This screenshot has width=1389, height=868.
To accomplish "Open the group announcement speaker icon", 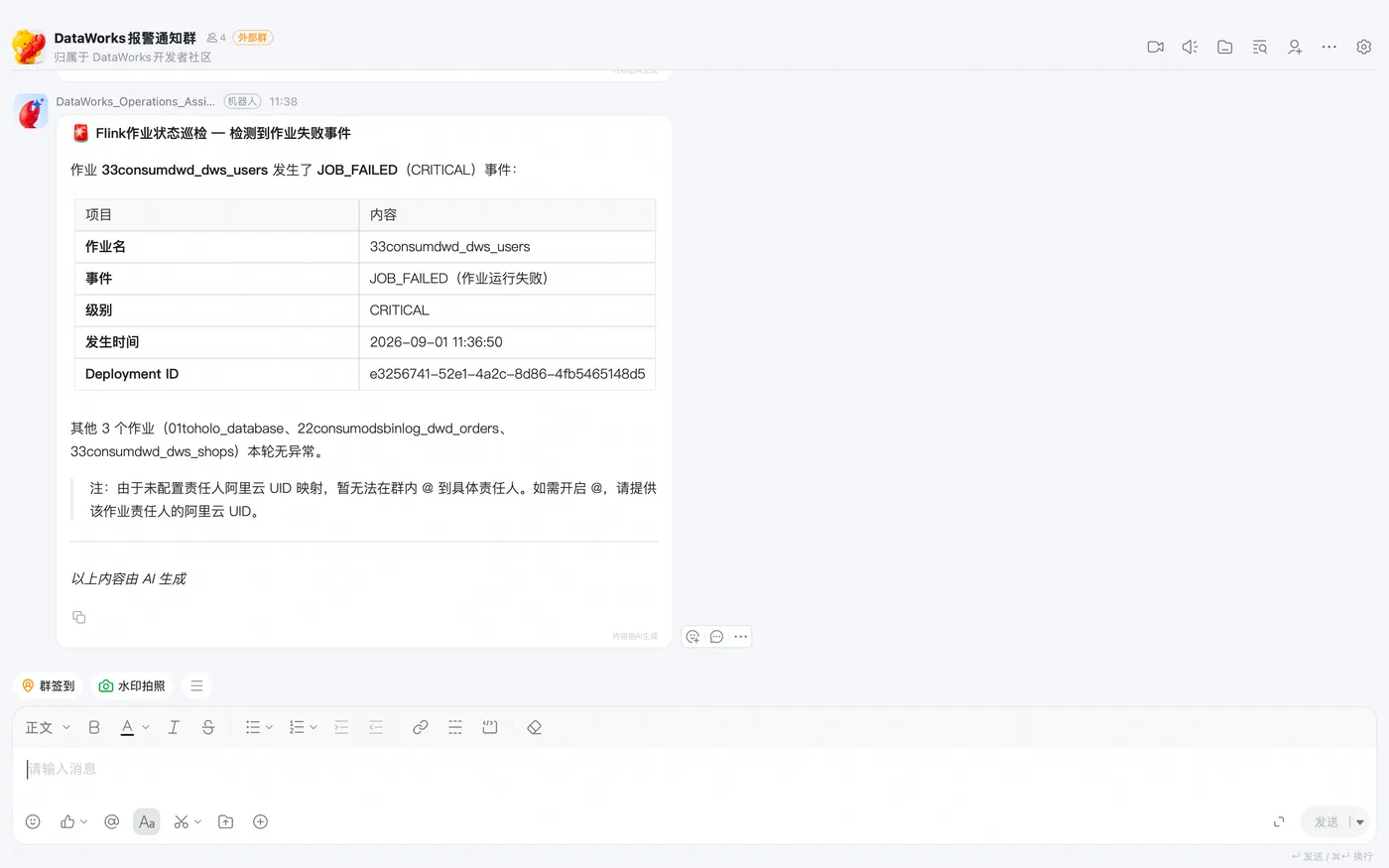I will [1190, 47].
